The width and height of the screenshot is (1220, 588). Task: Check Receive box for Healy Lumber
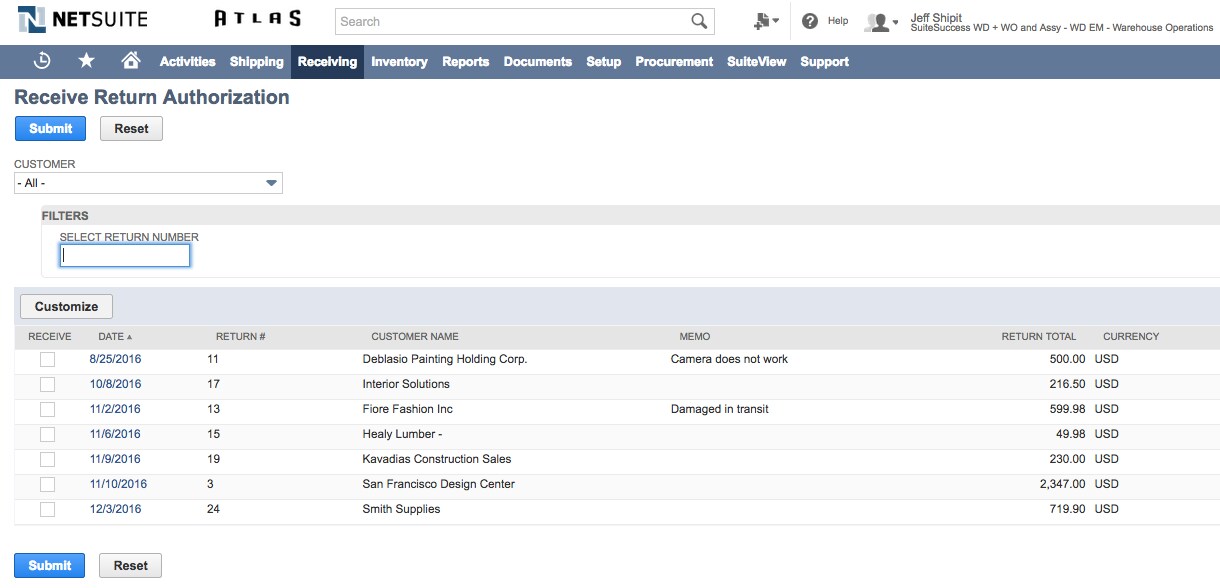tap(47, 434)
